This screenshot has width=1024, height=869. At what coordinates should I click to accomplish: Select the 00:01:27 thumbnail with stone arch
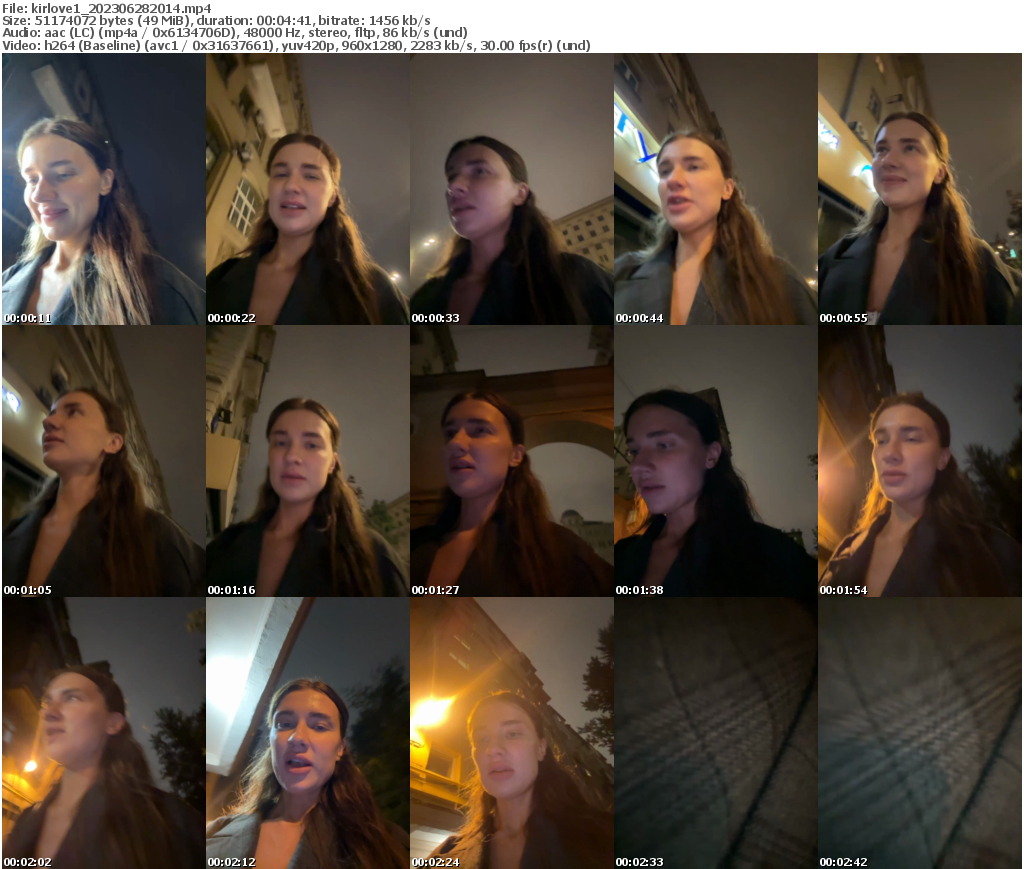[510, 461]
